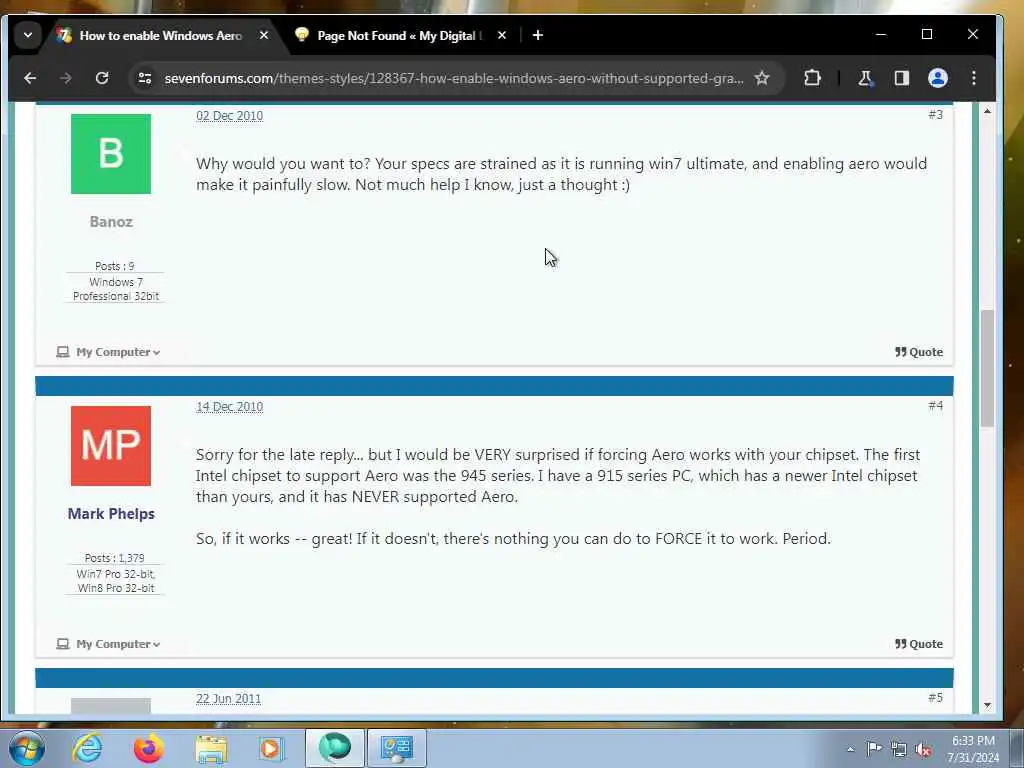Click 'Posts : 9' under Banoz
This screenshot has height=768, width=1024.
(x=115, y=266)
